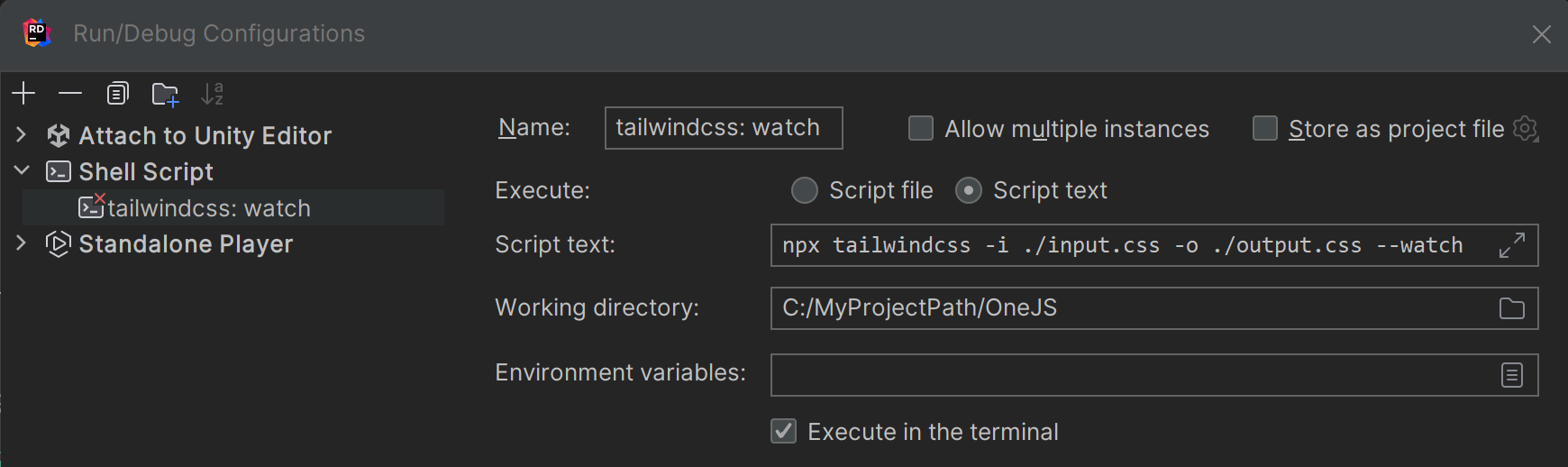Remove the selected configuration
The height and width of the screenshot is (467, 1568).
tap(70, 93)
